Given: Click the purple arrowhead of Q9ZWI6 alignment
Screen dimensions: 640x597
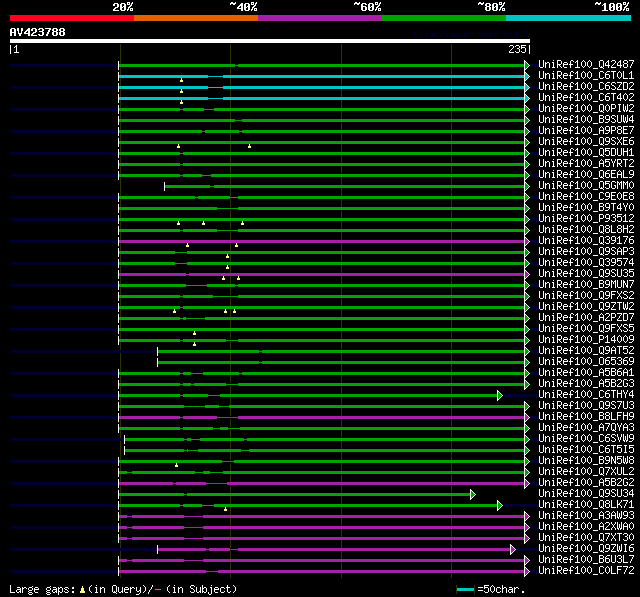Looking at the screenshot, I should point(513,550).
